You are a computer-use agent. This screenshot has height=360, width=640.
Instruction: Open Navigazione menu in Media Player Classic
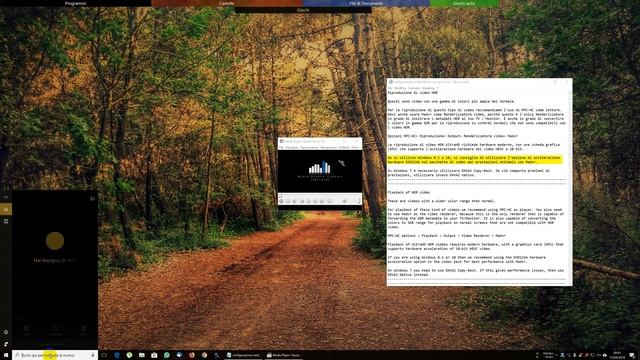pyautogui.click(x=328, y=147)
